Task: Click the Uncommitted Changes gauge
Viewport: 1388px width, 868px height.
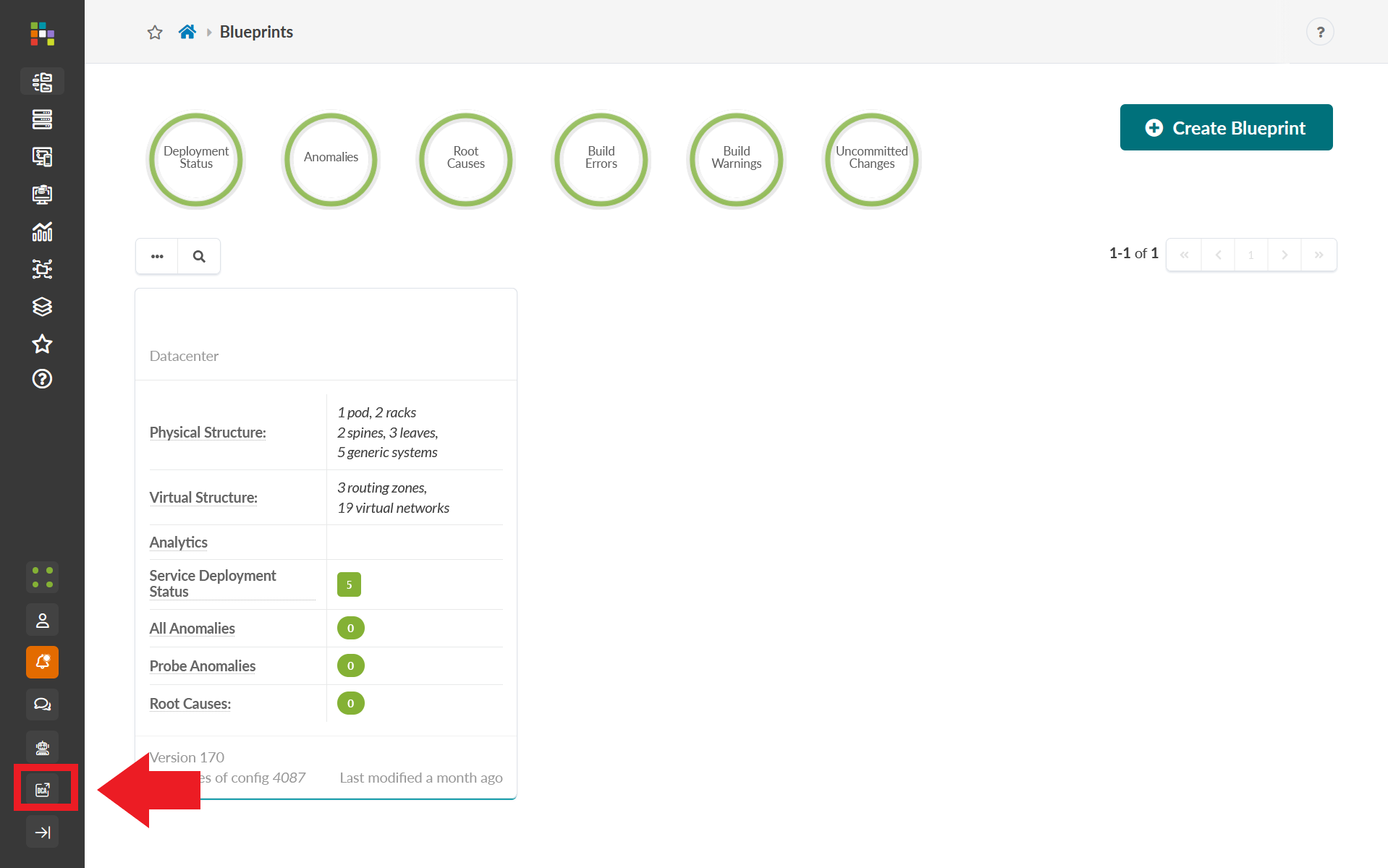Action: click(x=872, y=160)
